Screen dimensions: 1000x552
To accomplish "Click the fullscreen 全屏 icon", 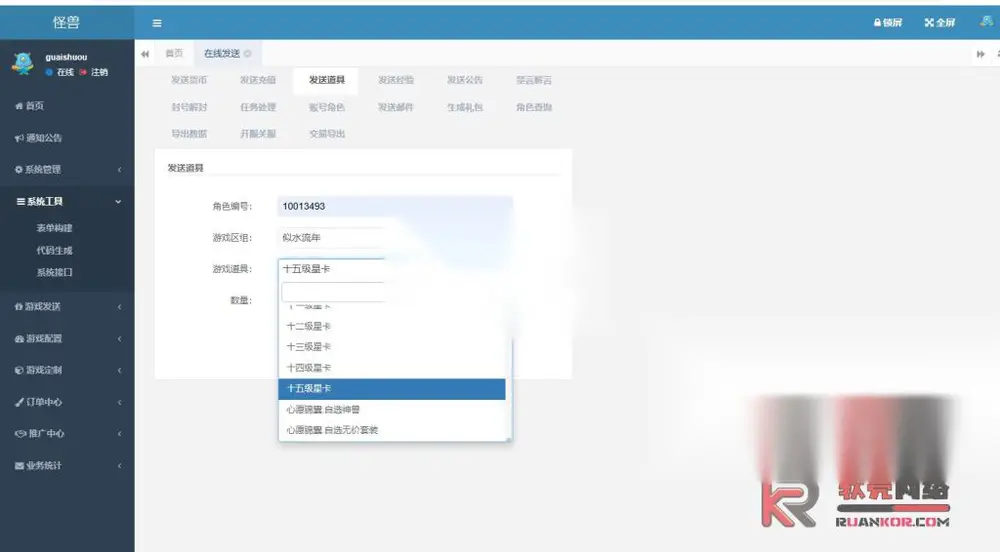I will pos(939,22).
